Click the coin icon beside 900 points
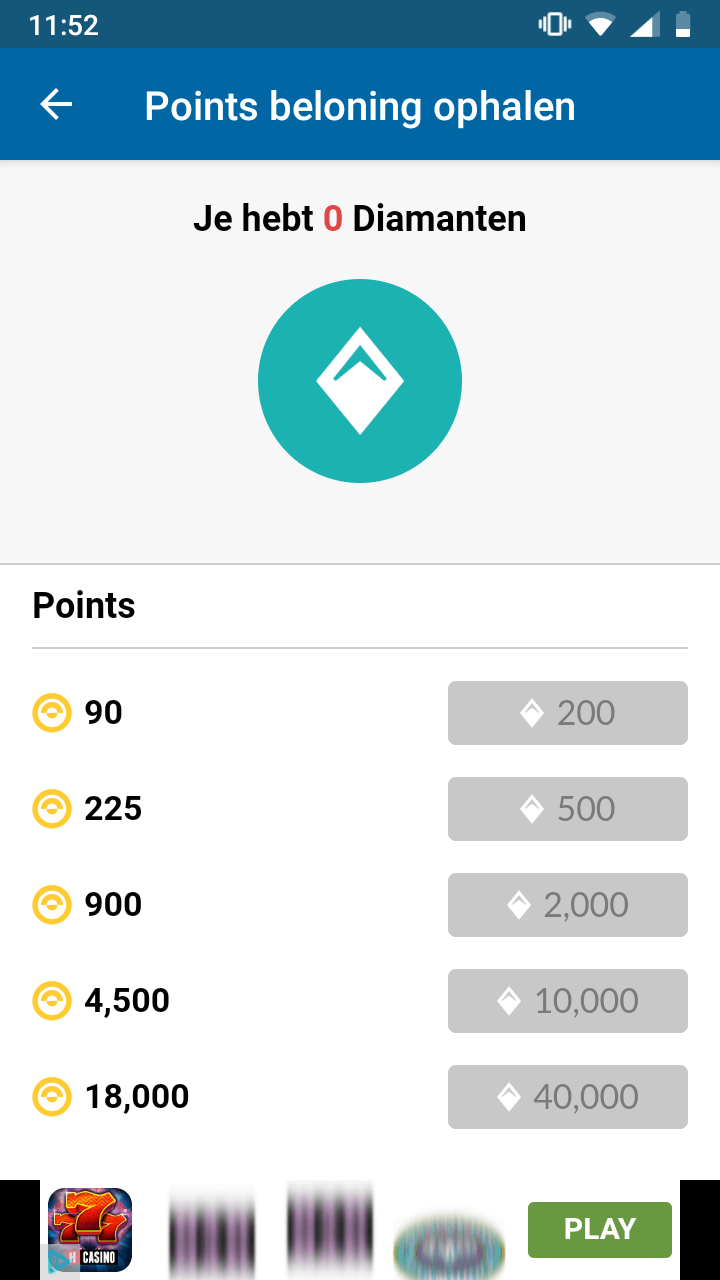This screenshot has width=720, height=1280. (x=52, y=905)
